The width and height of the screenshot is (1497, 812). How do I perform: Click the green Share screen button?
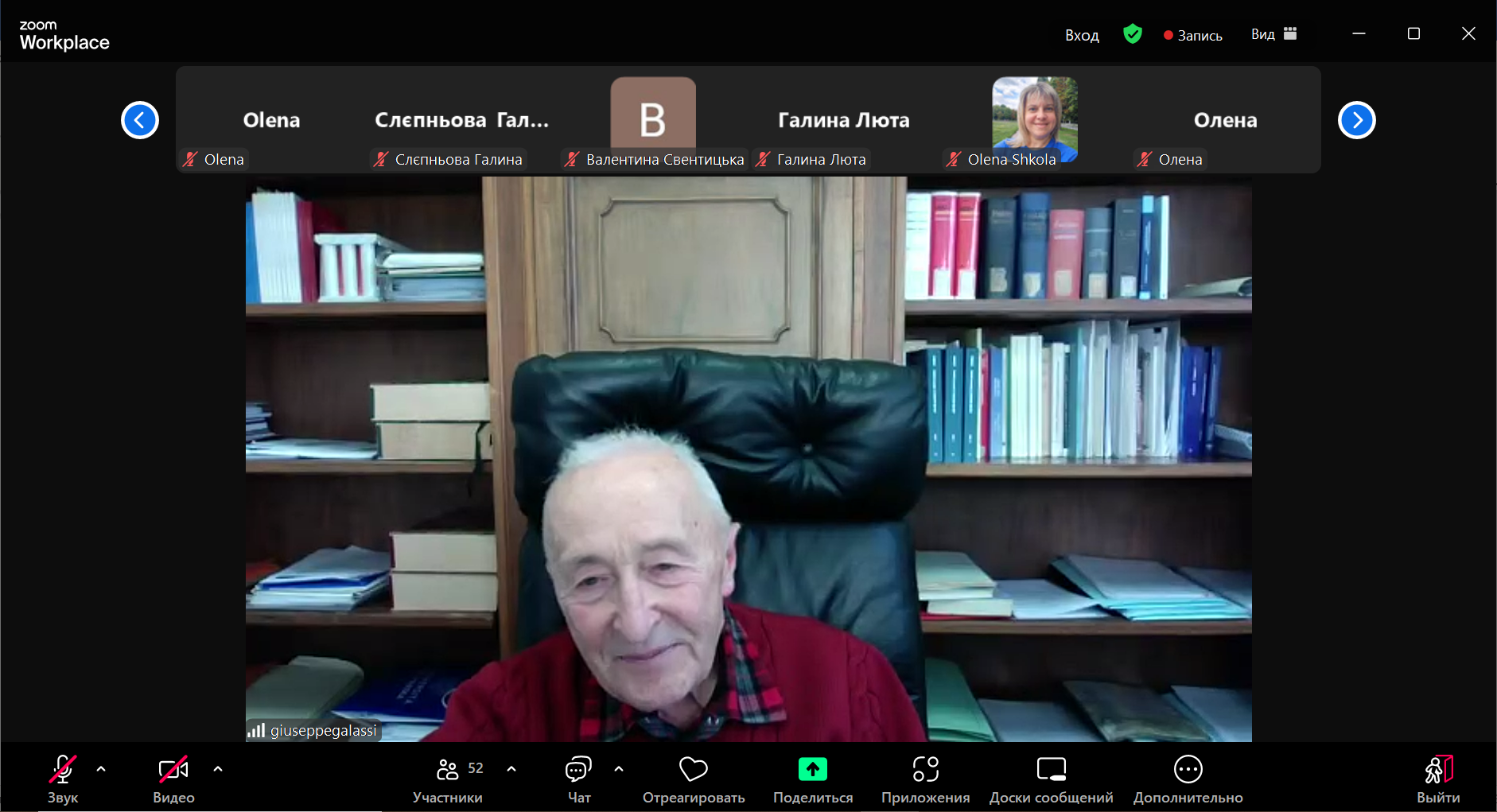point(812,770)
